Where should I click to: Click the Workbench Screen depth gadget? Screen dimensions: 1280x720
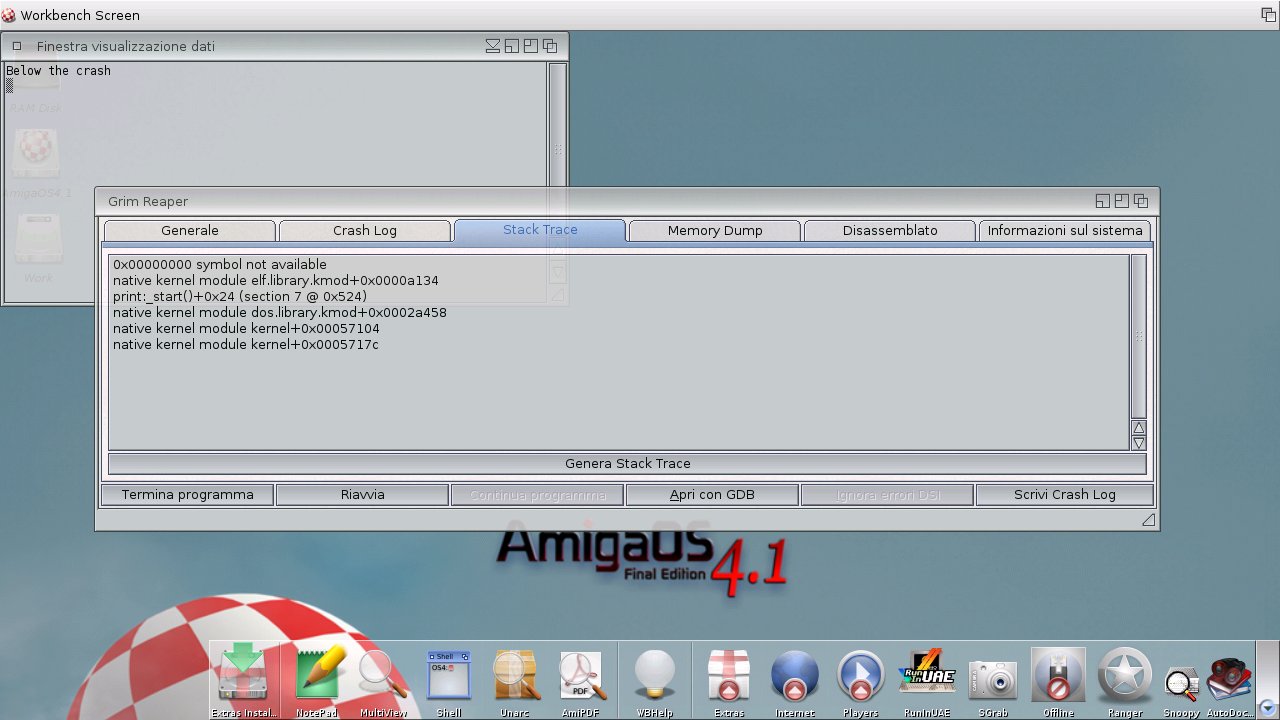tap(1268, 15)
